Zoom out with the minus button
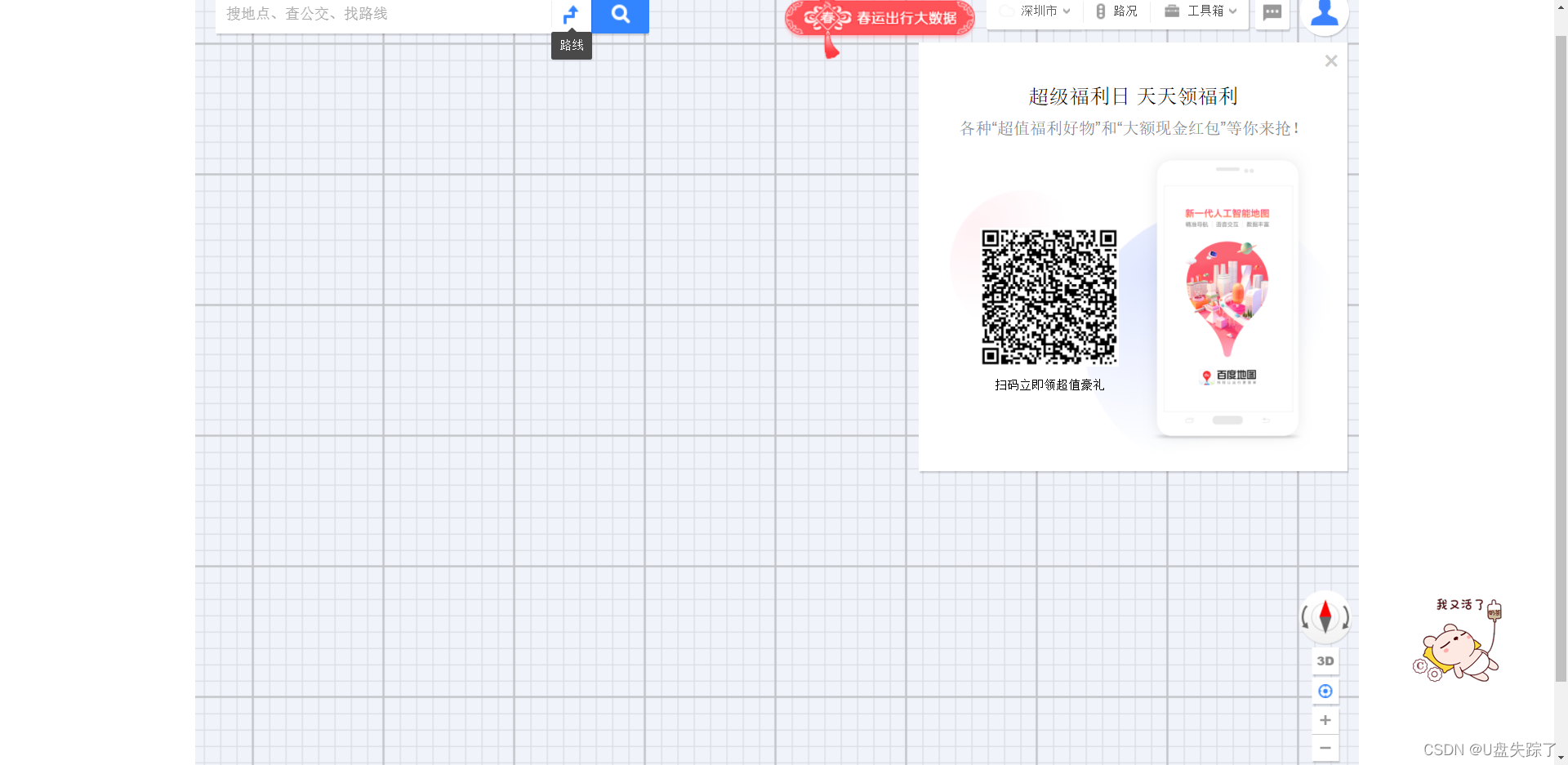The height and width of the screenshot is (765, 1568). (1325, 748)
